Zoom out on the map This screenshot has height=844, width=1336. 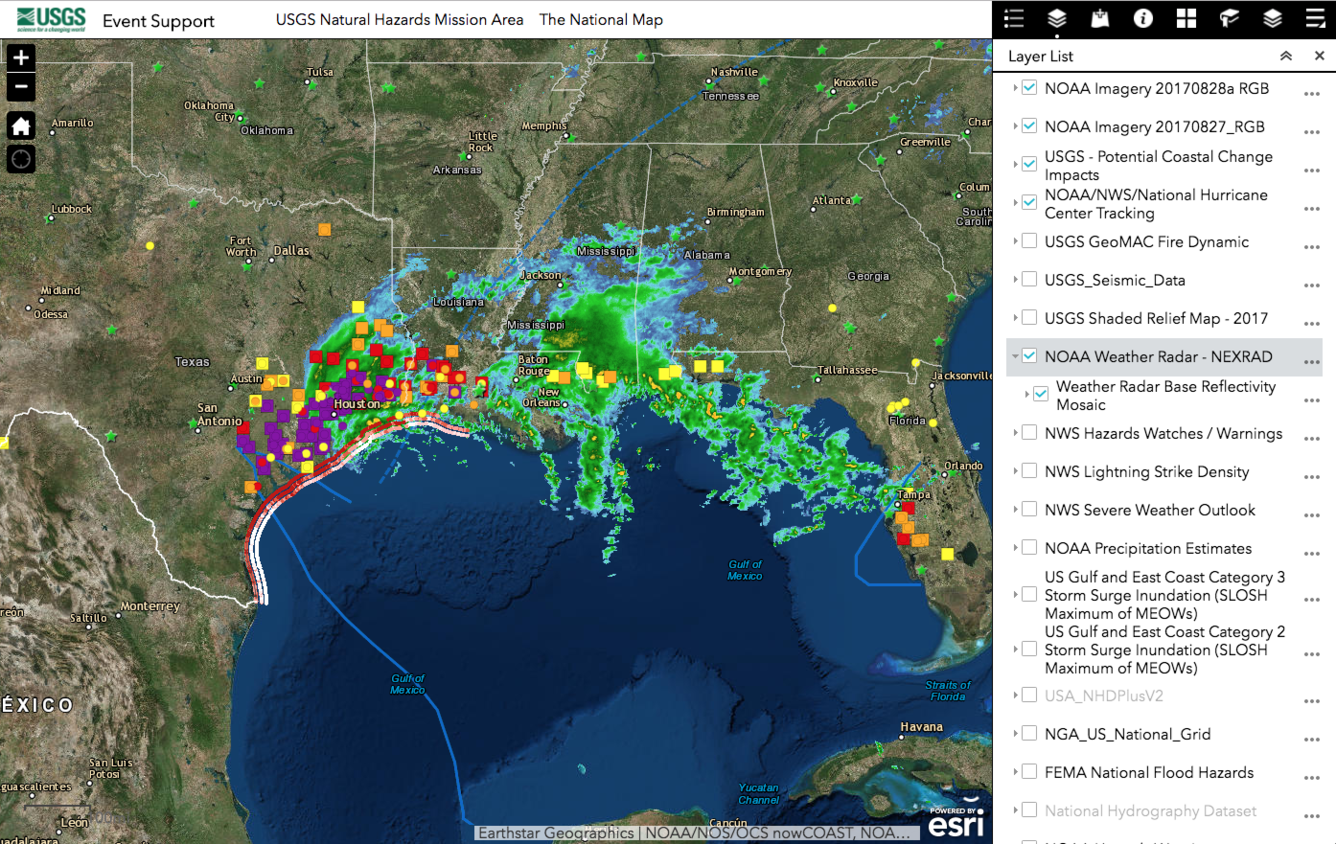21,87
